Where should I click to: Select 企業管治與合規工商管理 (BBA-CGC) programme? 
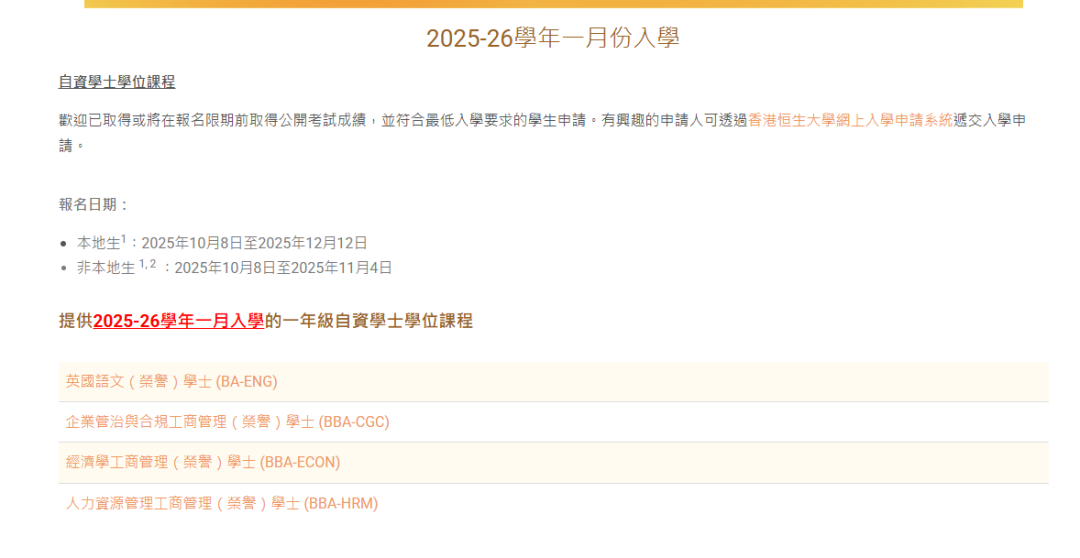point(227,422)
